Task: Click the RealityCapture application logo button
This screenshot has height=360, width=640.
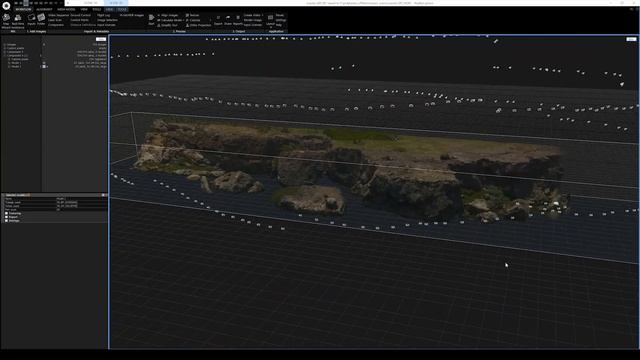Action: click(6, 6)
